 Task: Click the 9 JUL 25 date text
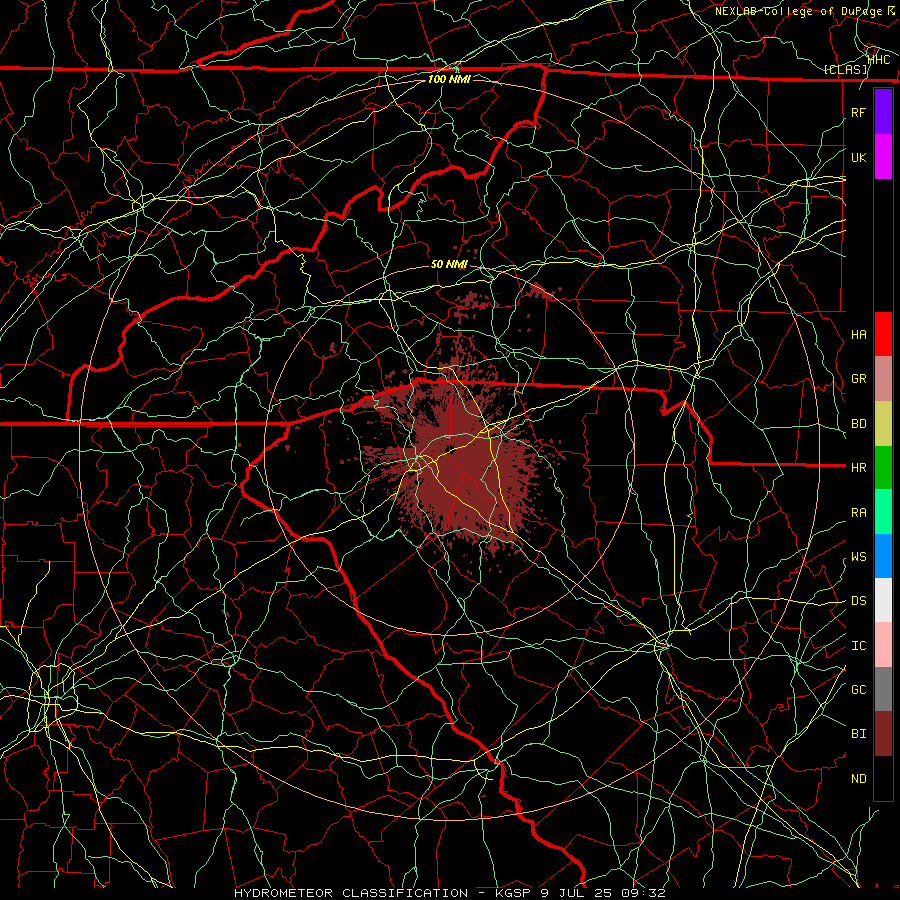click(575, 893)
